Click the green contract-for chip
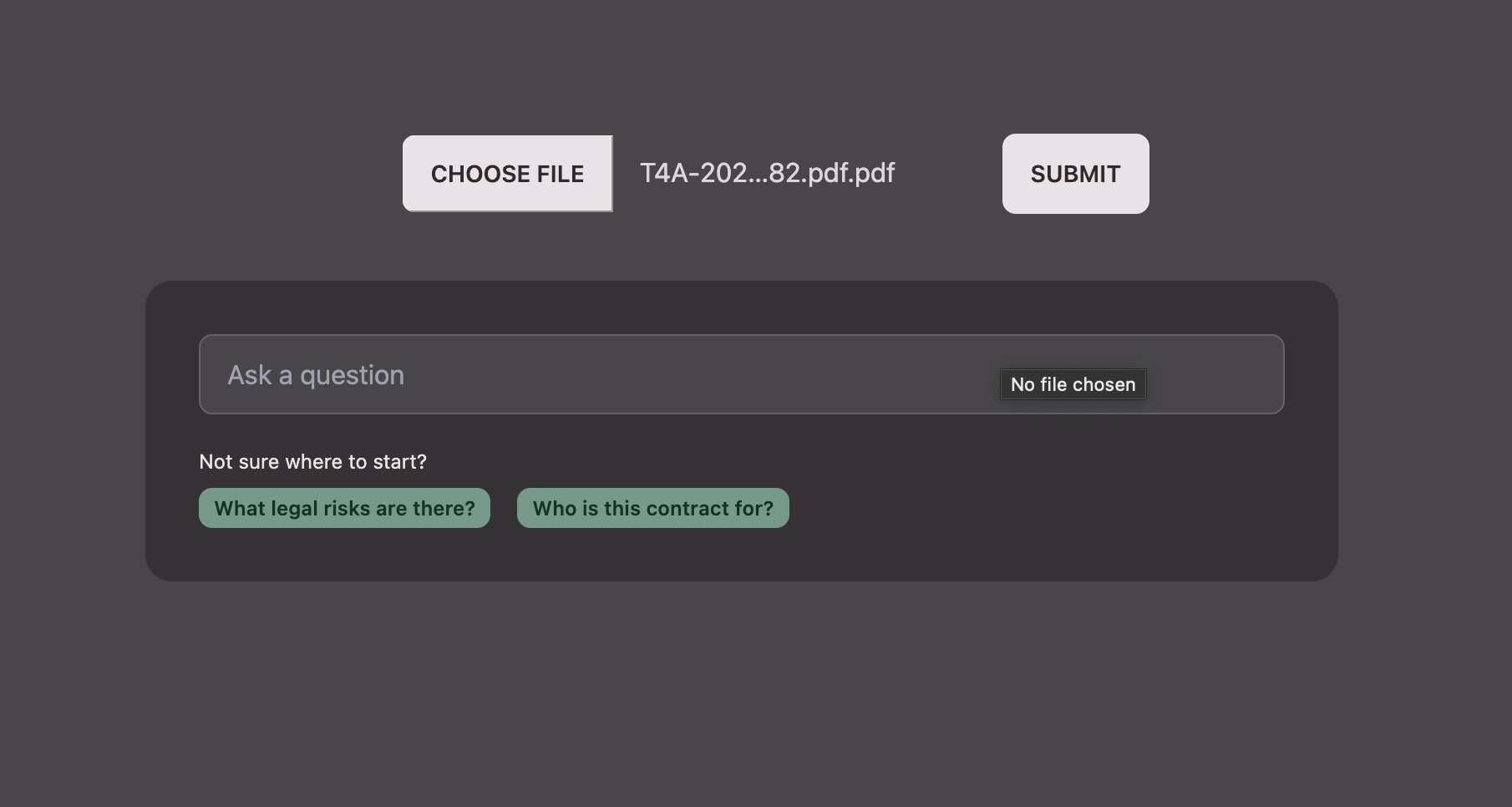Screen dimensions: 1512x807 coord(653,508)
